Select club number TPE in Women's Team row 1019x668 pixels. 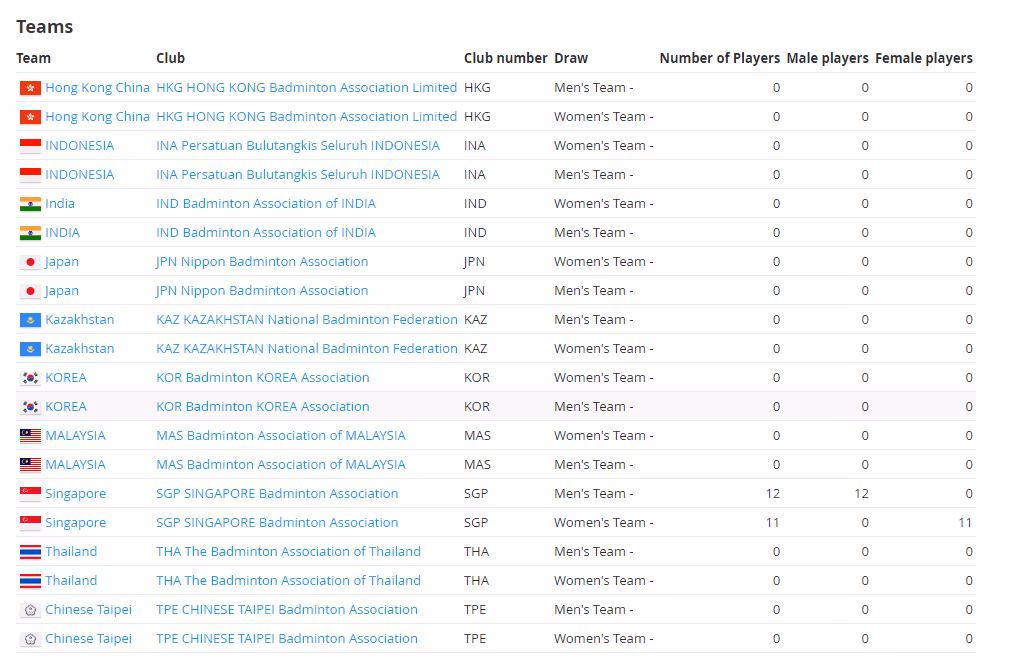tap(475, 639)
